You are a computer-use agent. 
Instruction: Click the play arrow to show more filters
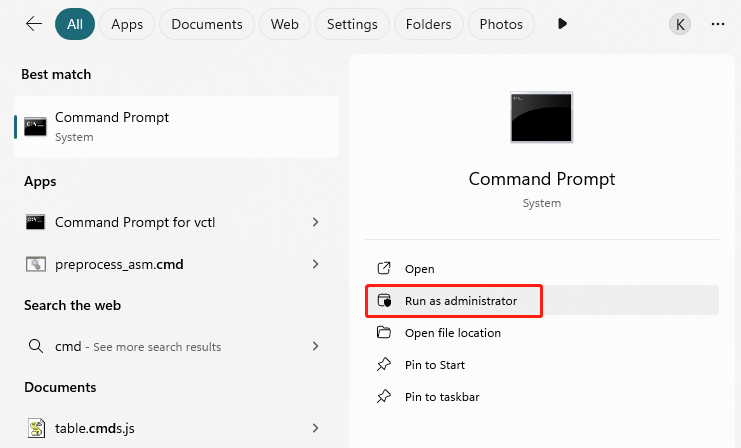(x=562, y=24)
